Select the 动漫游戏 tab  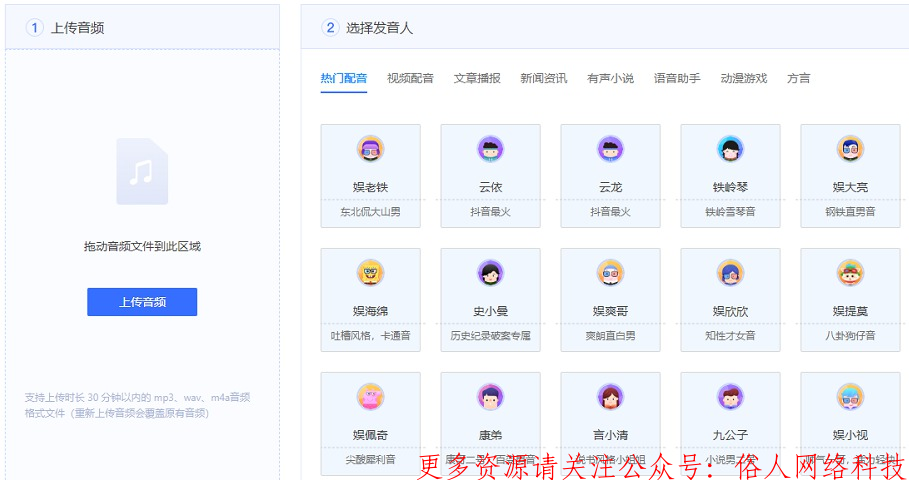click(x=744, y=78)
